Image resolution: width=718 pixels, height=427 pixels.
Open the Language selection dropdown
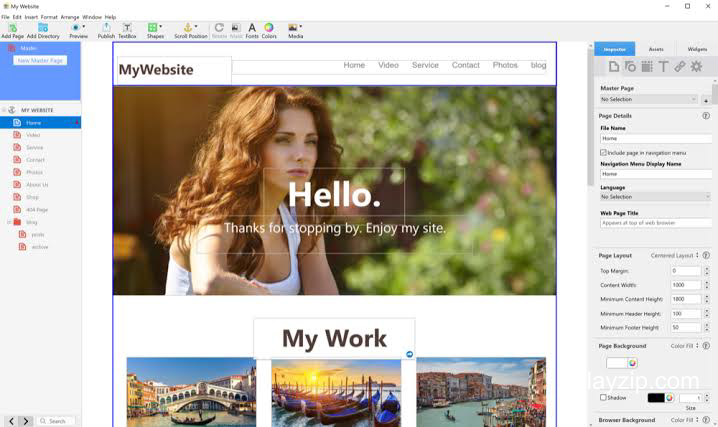[x=656, y=197]
